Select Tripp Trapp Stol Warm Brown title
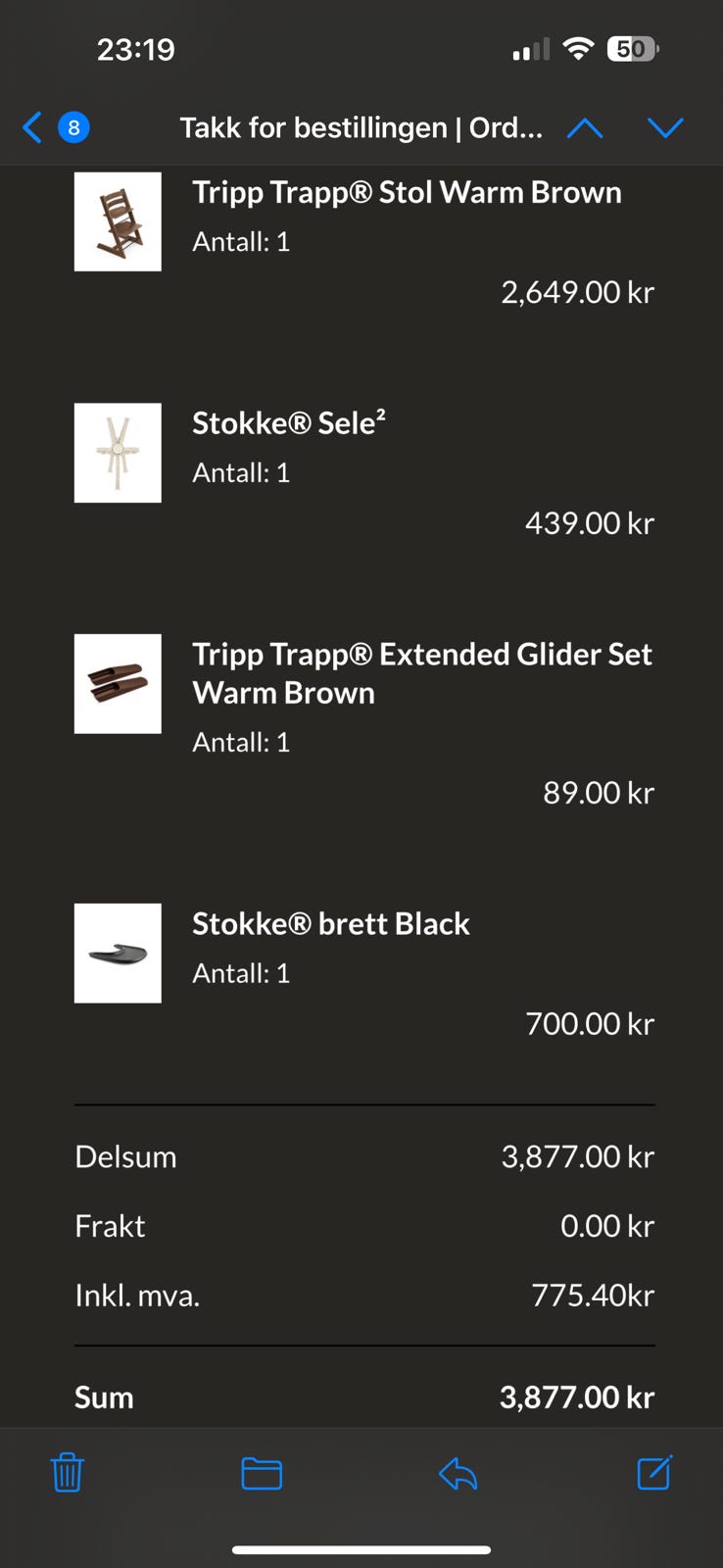 [407, 193]
